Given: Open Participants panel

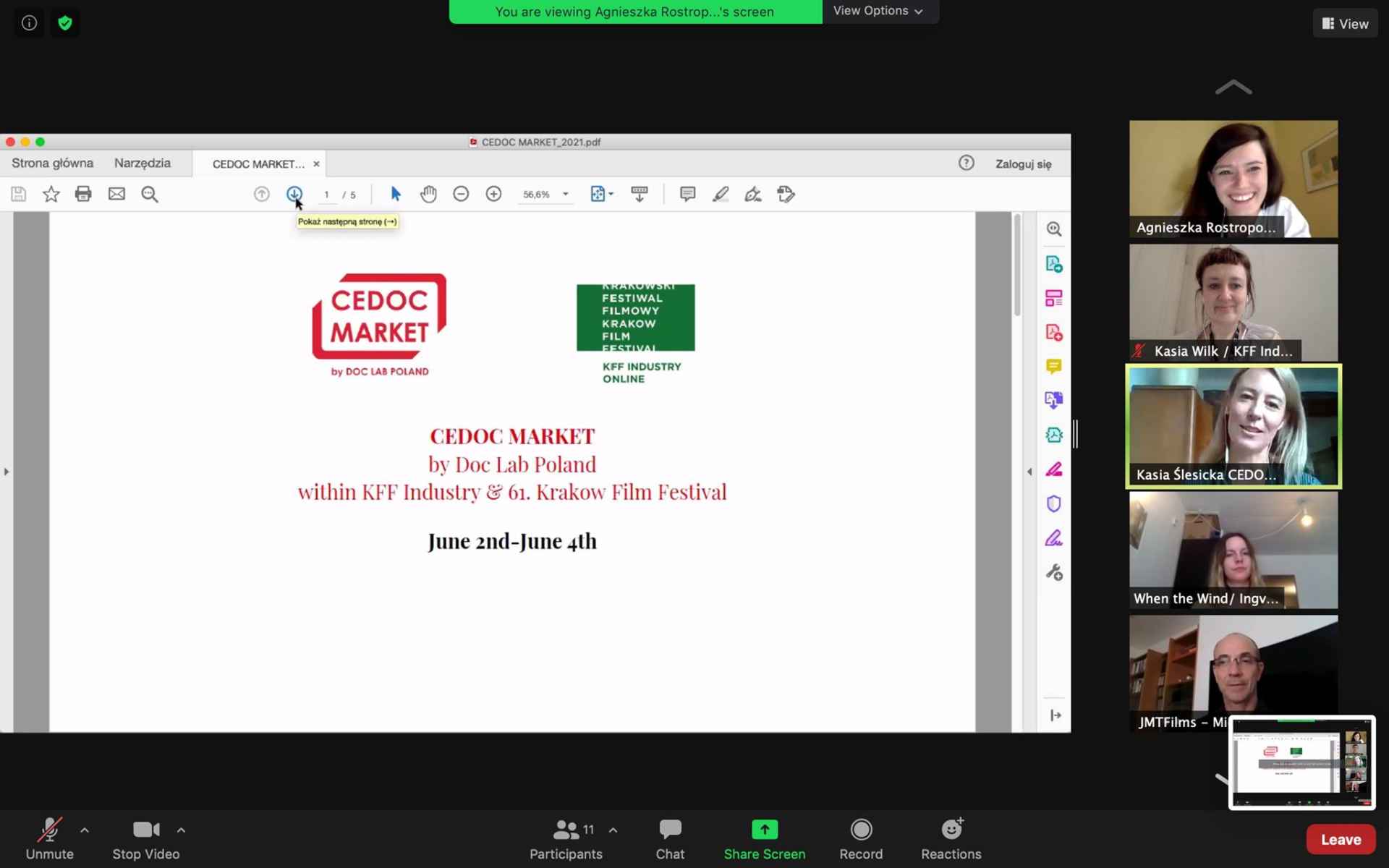Looking at the screenshot, I should click(566, 839).
